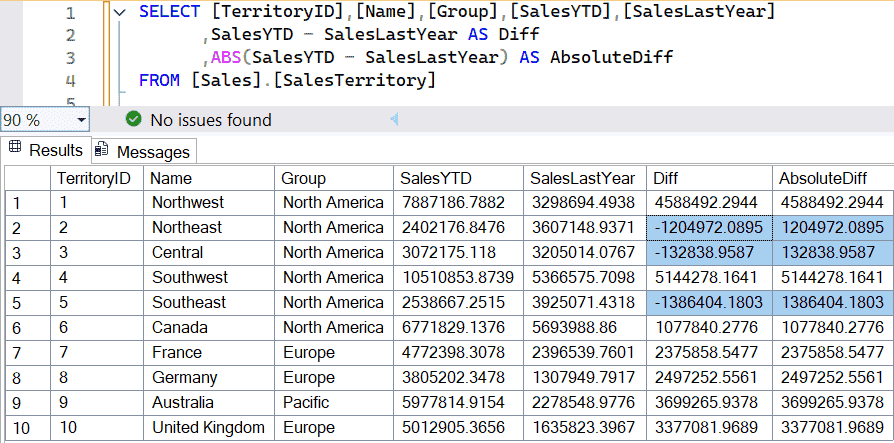The height and width of the screenshot is (443, 894).
Task: Select the Results tab
Action: tap(46, 151)
